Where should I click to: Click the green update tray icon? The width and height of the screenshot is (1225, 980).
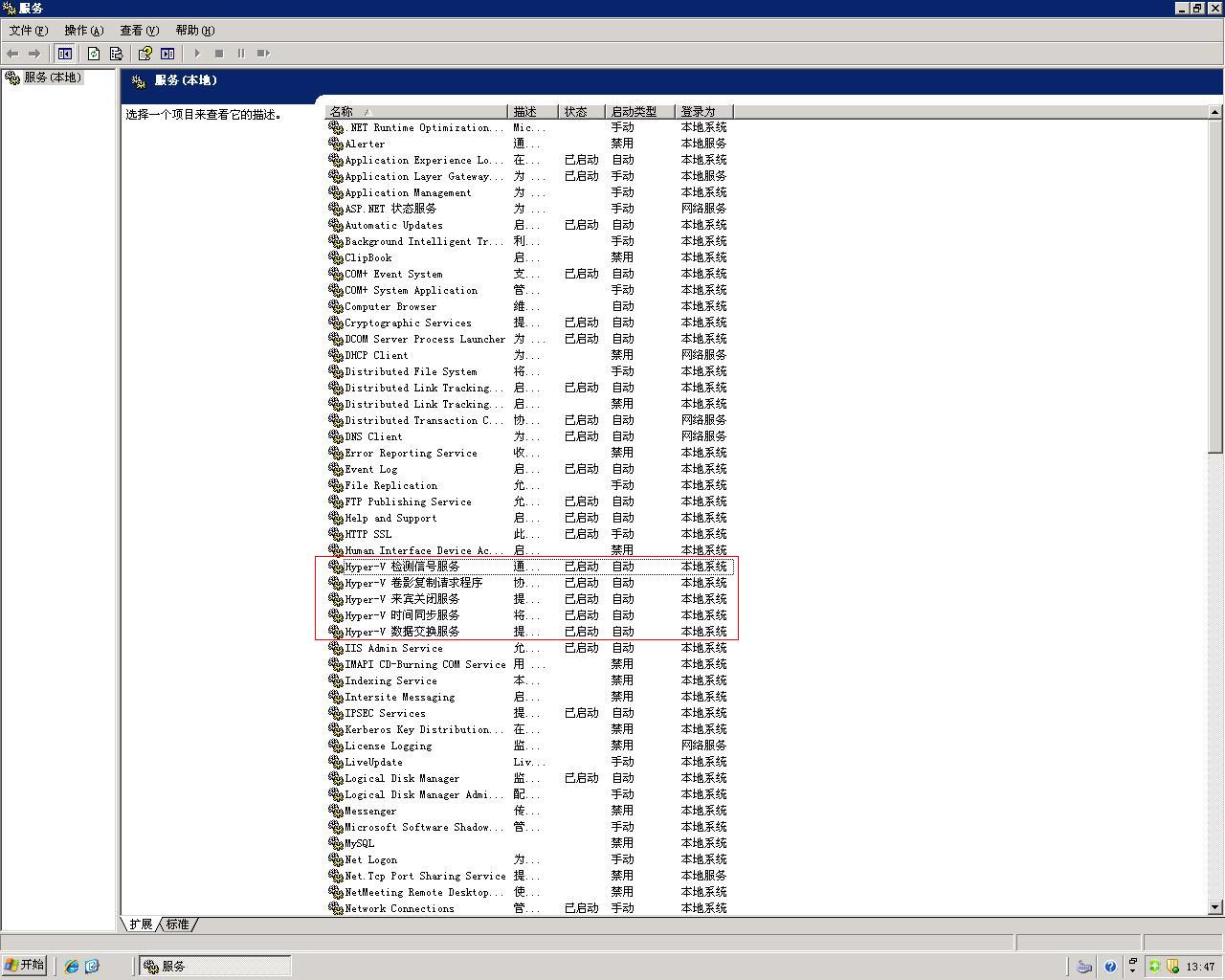pos(1155,967)
